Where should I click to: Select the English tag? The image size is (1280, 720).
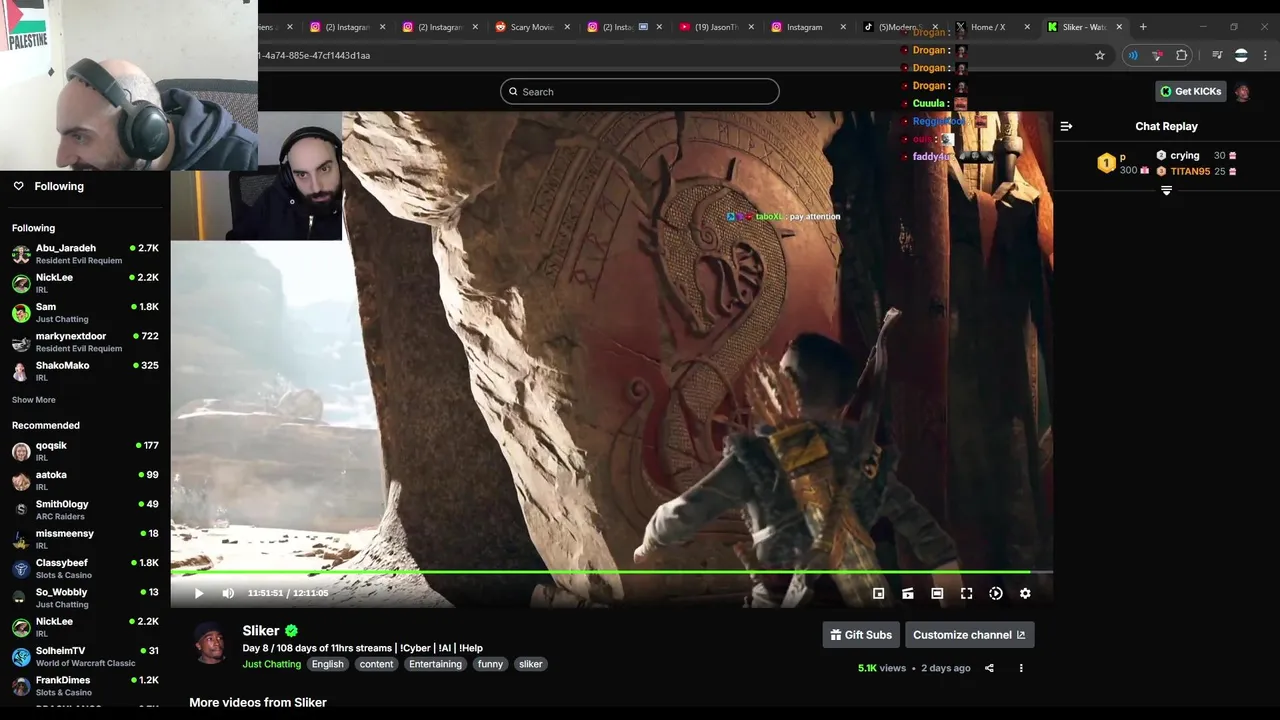point(327,664)
